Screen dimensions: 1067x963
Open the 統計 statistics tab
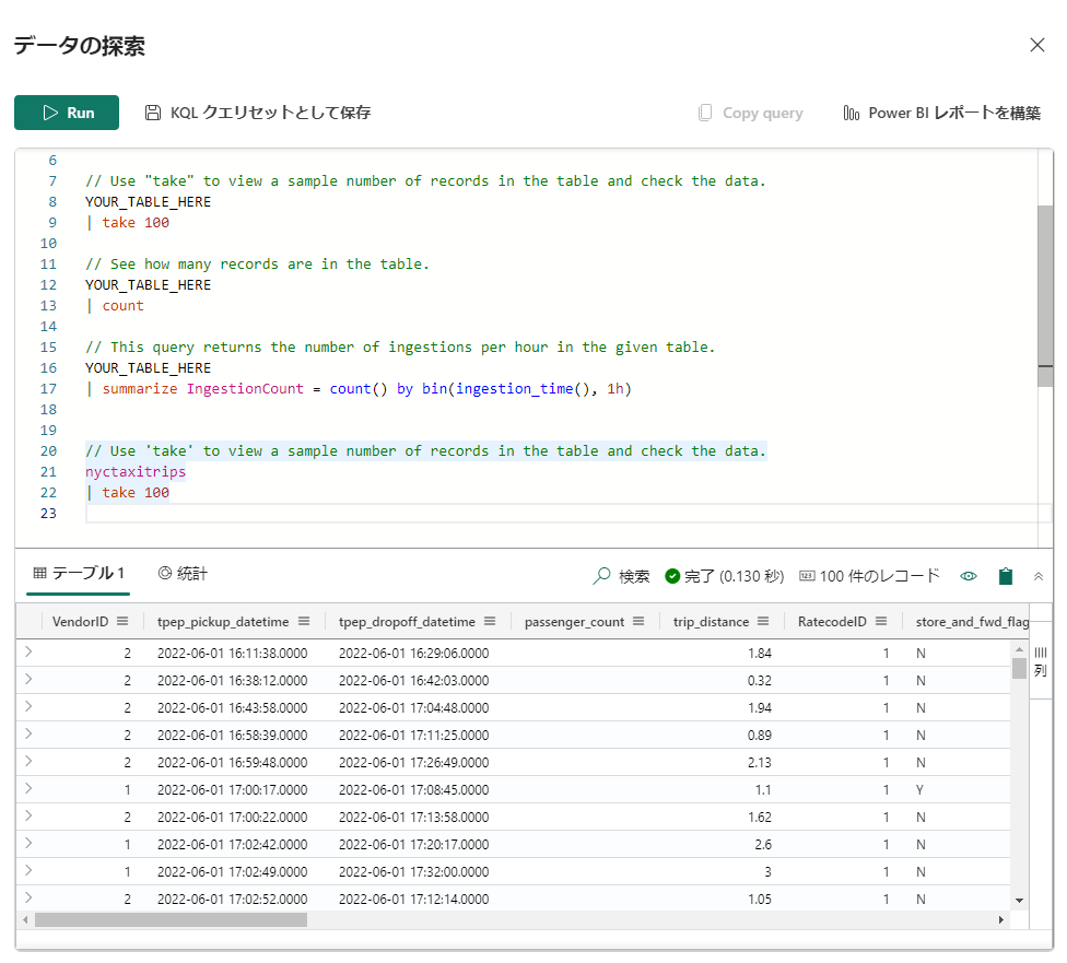tap(183, 574)
